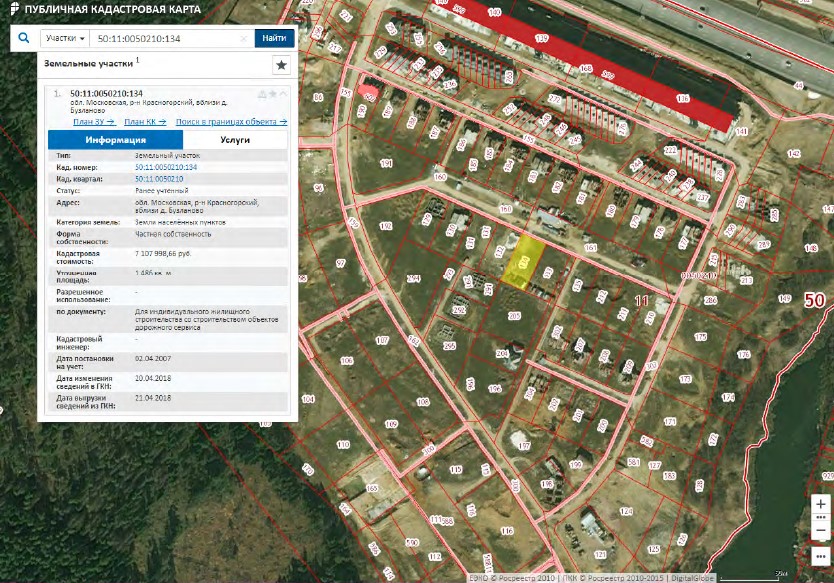Switch to the Информация tab
This screenshot has height=583, width=834.
click(x=115, y=140)
